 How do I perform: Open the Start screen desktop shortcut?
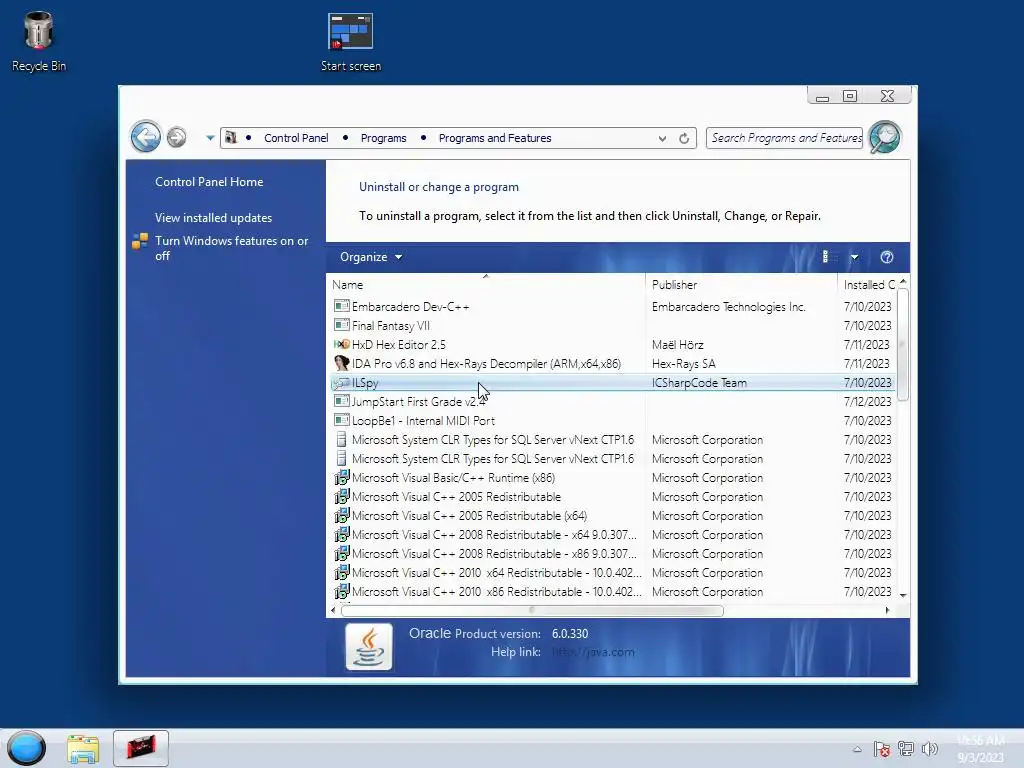coord(351,42)
